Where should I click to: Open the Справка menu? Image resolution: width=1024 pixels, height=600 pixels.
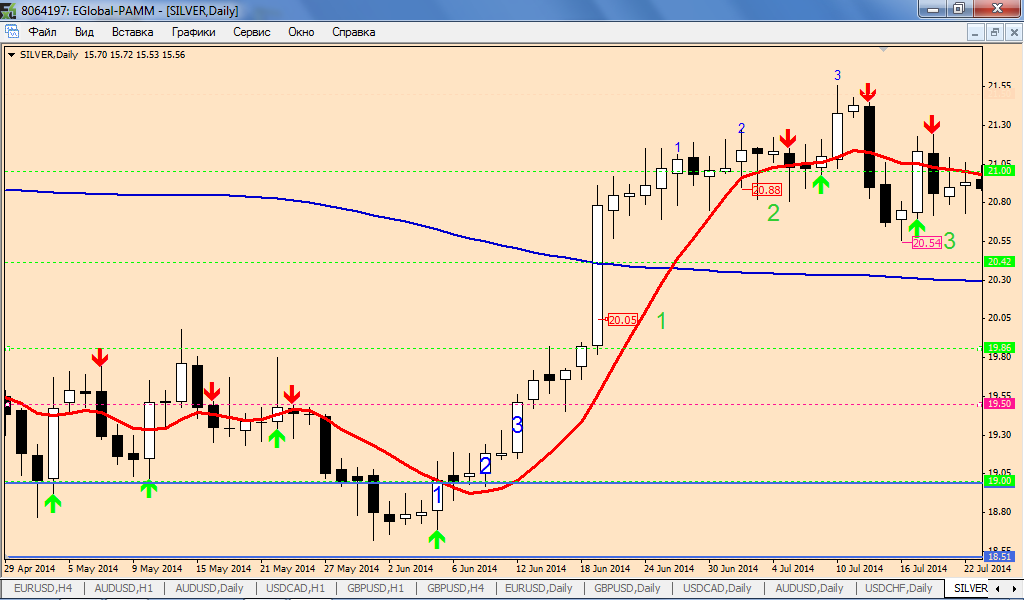tap(353, 32)
